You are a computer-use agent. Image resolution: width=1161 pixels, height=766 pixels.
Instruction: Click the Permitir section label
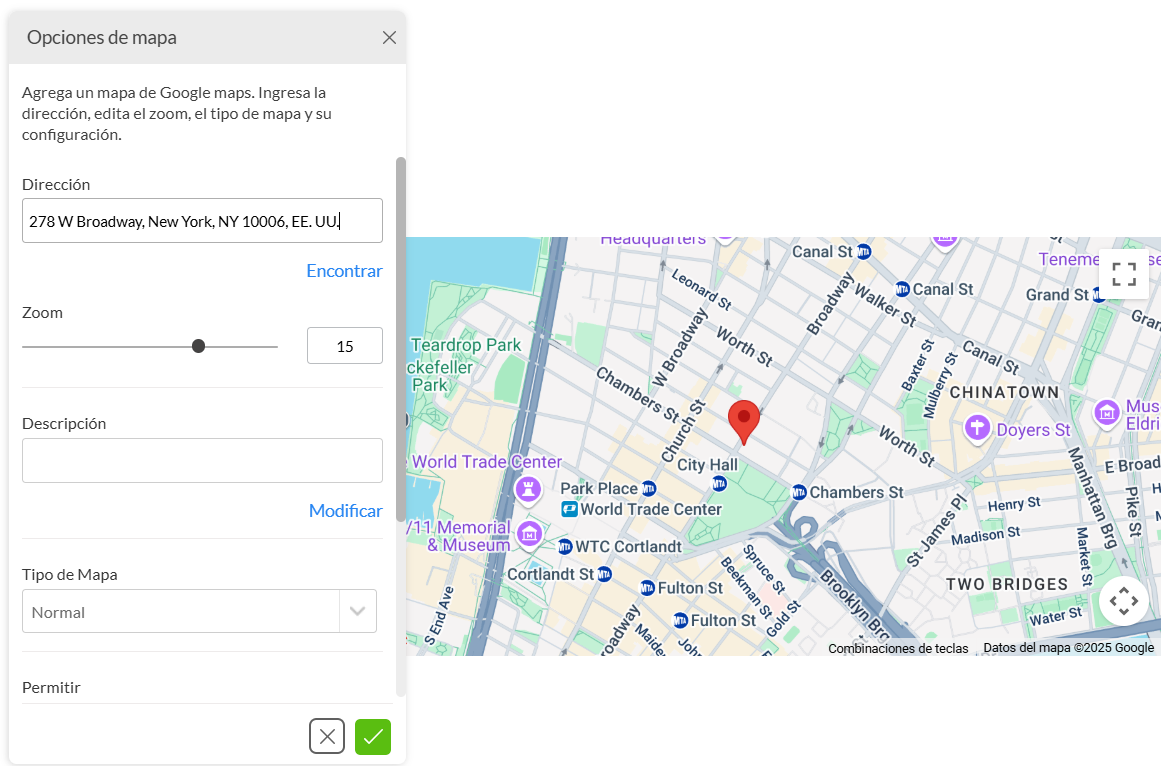click(51, 688)
